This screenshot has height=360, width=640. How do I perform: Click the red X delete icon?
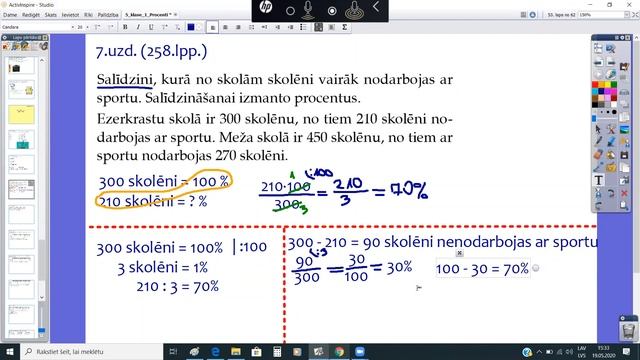[x=624, y=193]
